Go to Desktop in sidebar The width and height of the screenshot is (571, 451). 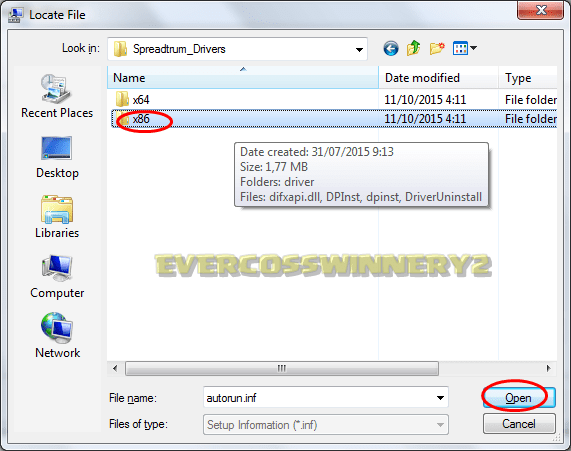tap(57, 157)
